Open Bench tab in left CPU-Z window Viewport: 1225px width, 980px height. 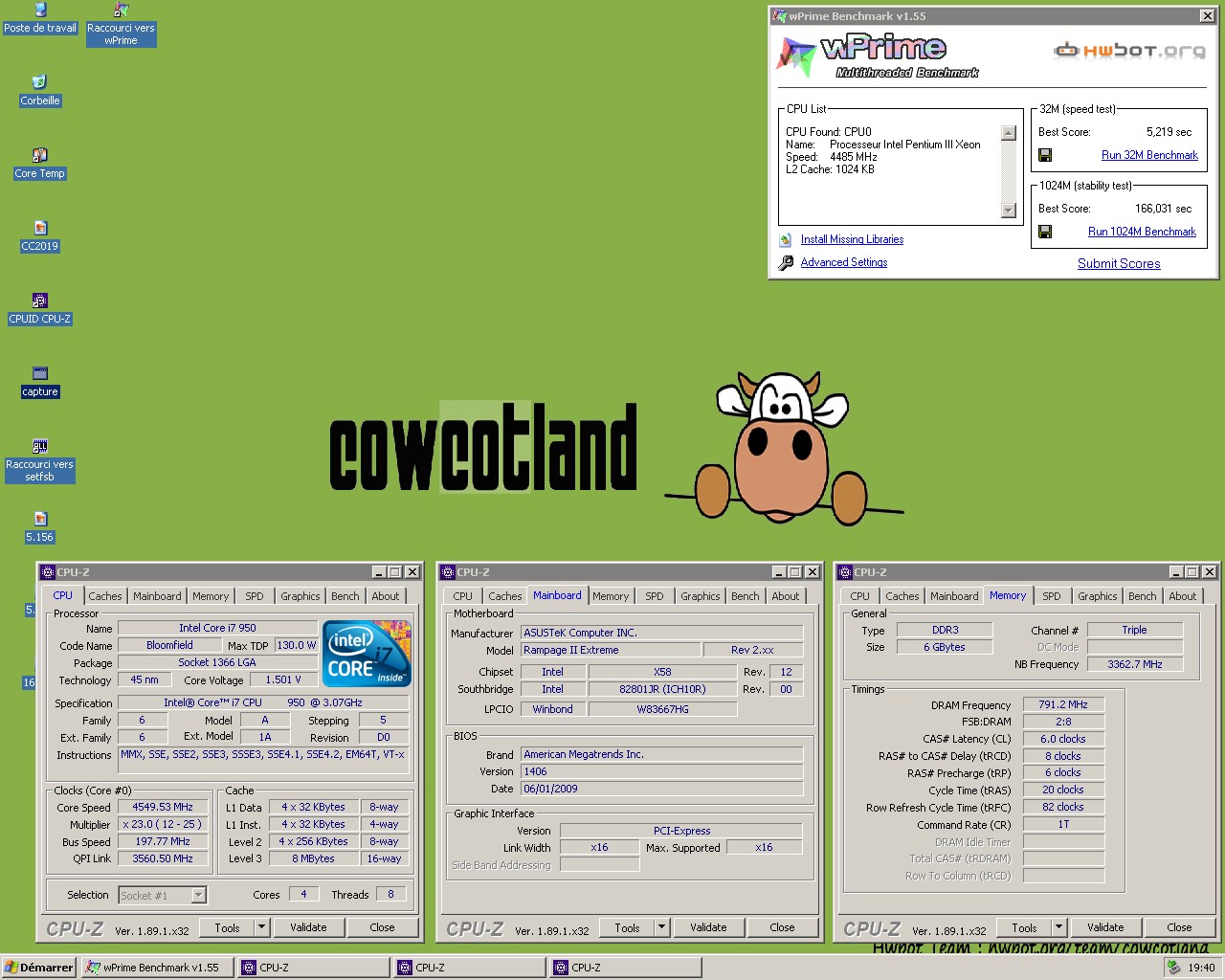345,596
